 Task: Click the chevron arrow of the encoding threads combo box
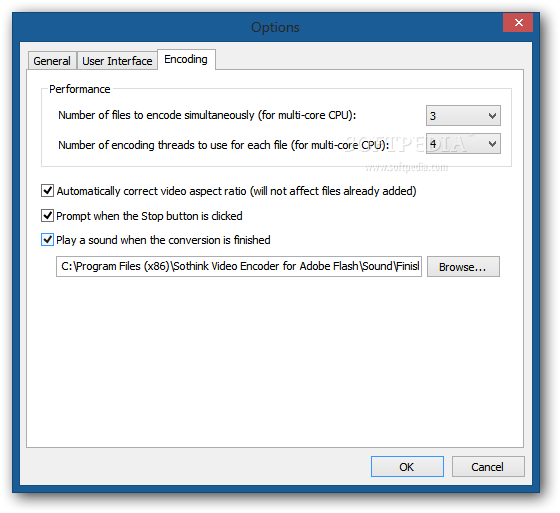point(492,144)
